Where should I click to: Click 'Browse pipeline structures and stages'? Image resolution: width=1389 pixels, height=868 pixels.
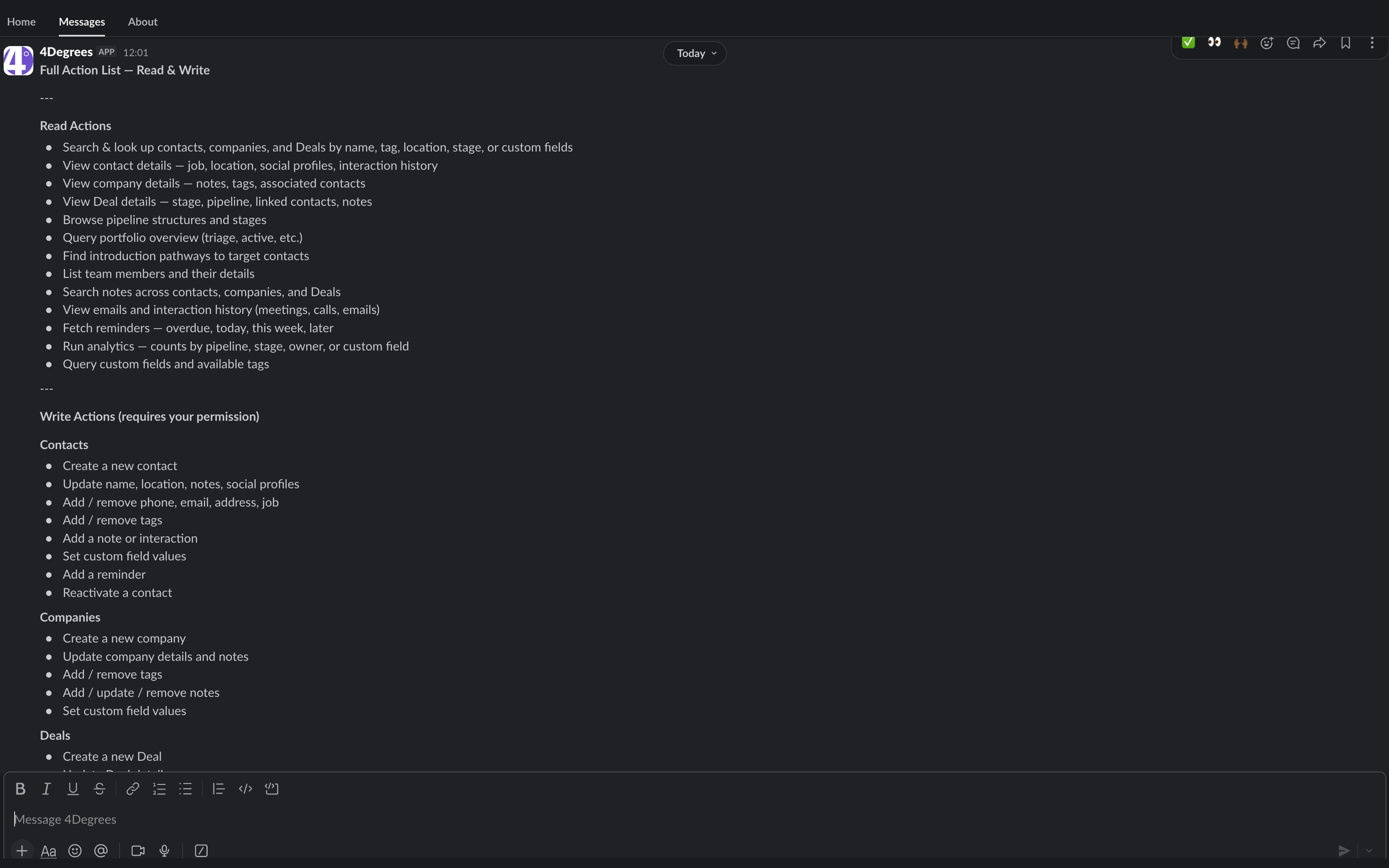pos(164,220)
